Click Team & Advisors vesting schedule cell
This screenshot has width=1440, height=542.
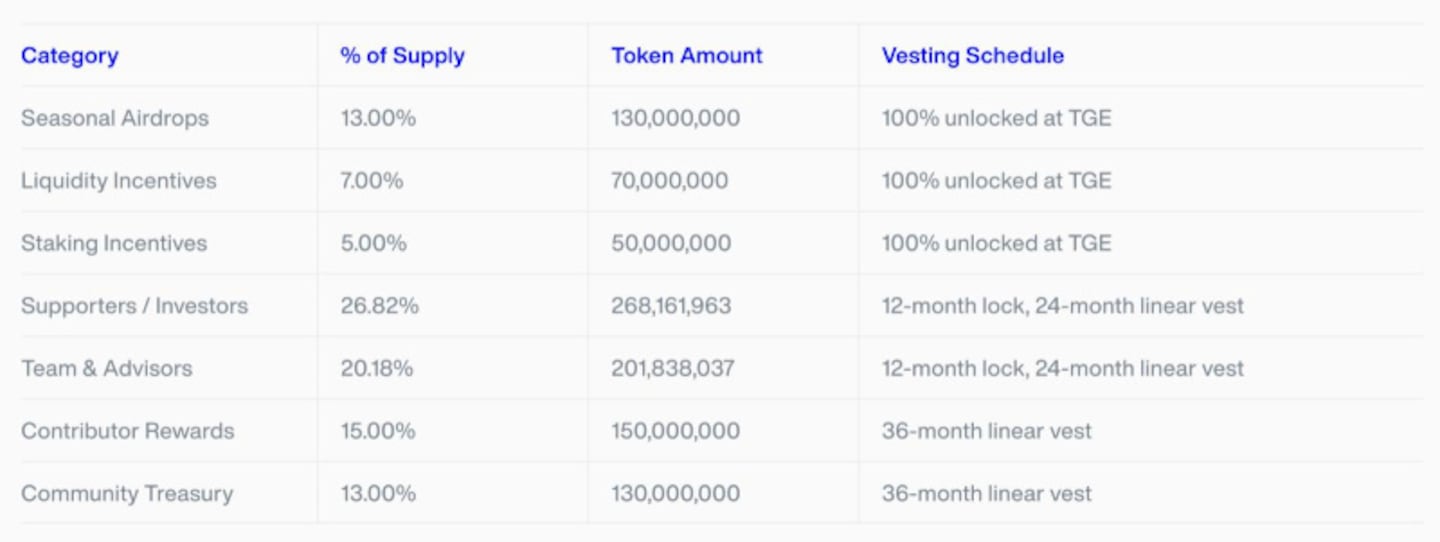(1062, 368)
